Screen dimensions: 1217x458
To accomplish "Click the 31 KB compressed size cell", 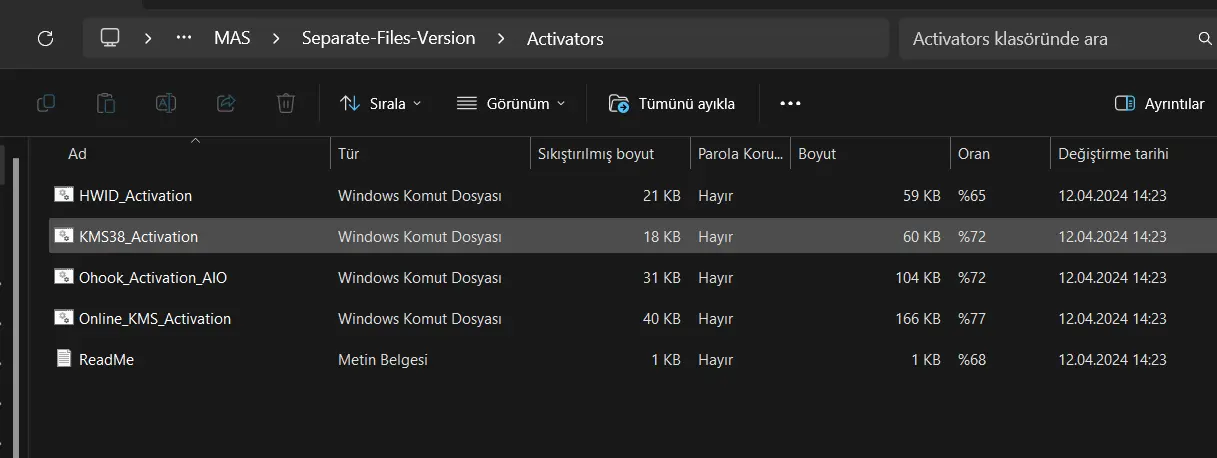I will click(x=662, y=278).
